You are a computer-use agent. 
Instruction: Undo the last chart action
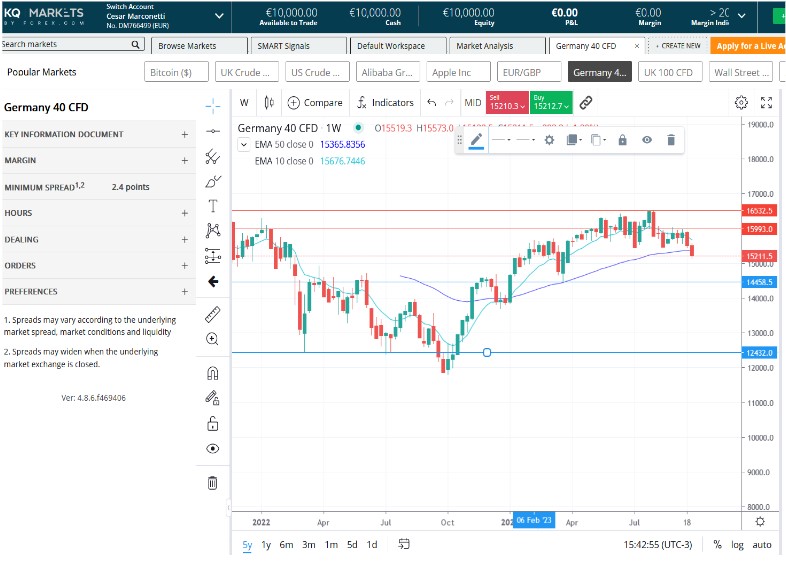[x=432, y=103]
